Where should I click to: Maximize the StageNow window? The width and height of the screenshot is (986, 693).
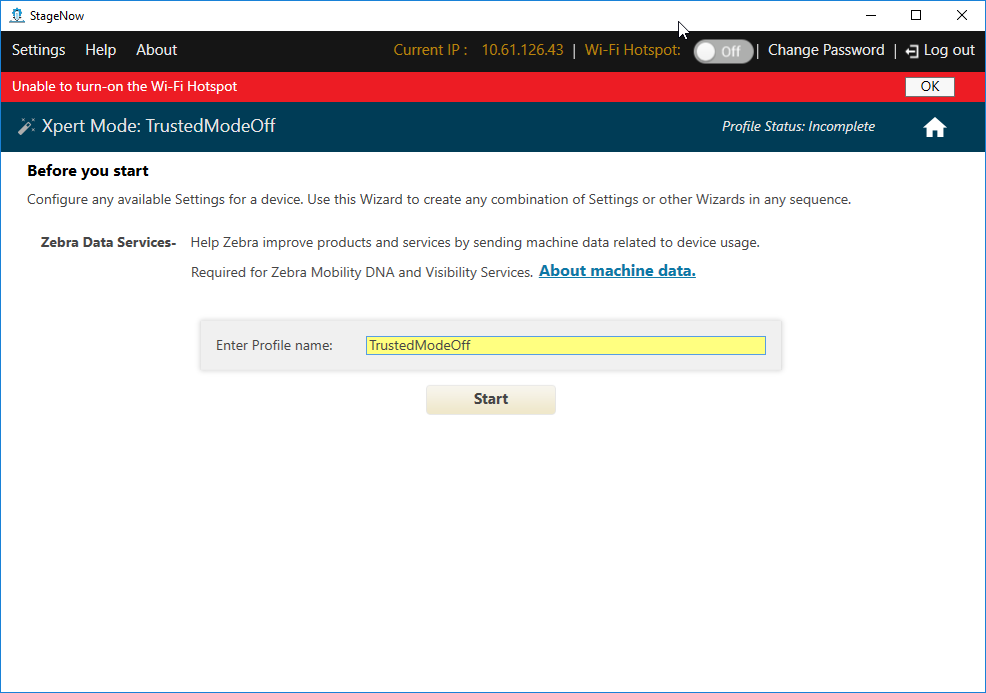(916, 15)
